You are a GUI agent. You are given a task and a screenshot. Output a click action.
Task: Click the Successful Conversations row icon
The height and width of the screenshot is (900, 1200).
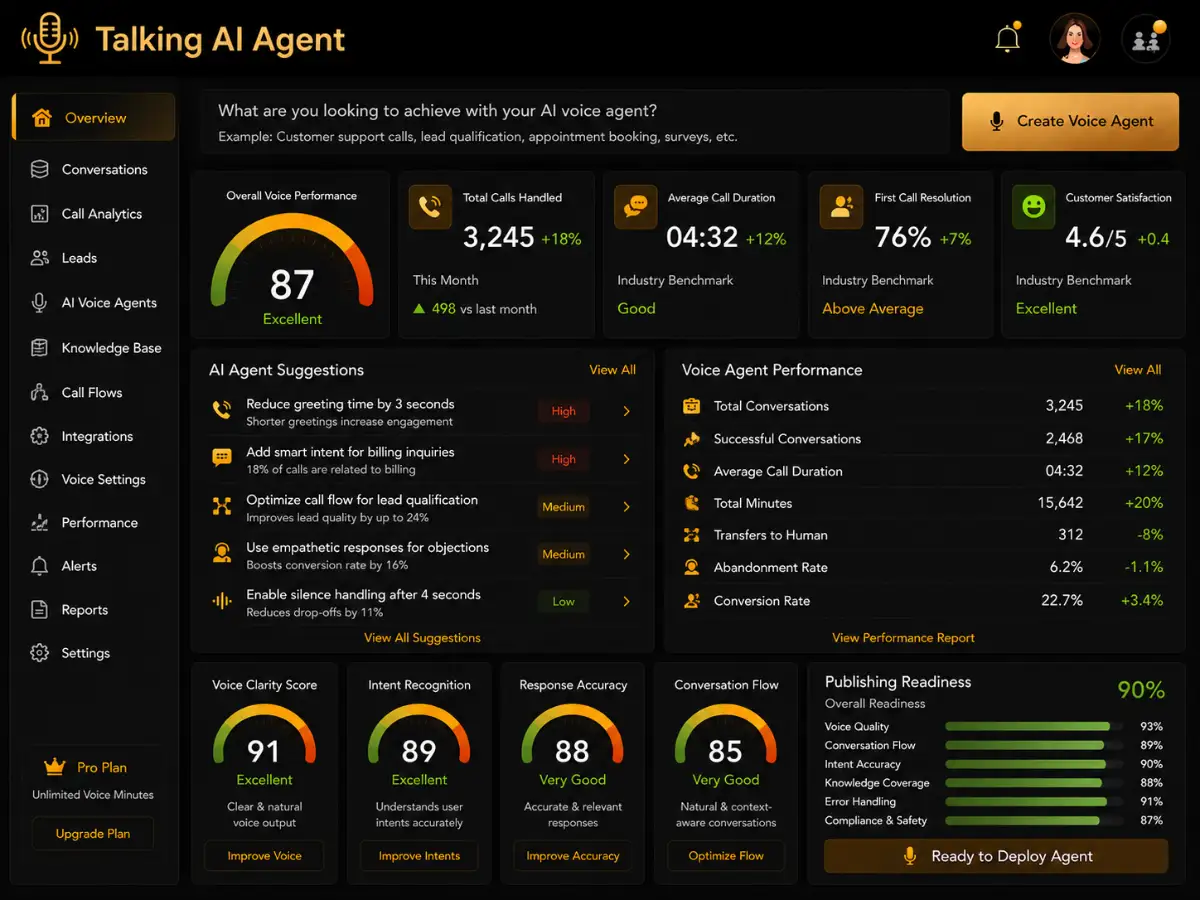tap(691, 439)
